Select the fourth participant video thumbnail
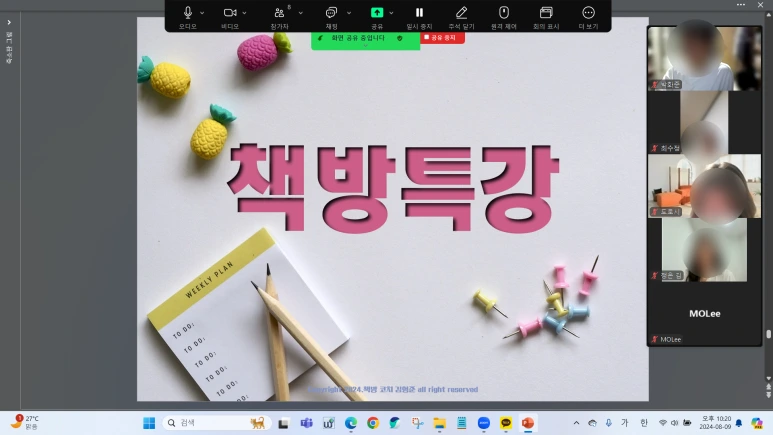The width and height of the screenshot is (773, 435). [704, 250]
